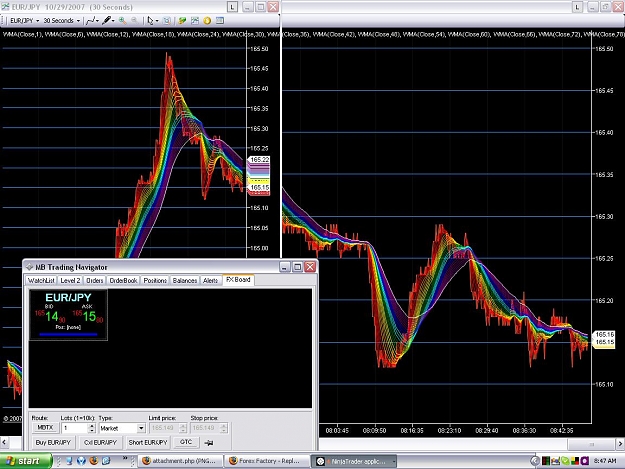Click the Lots quantity input field
The image size is (625, 469).
tap(75, 428)
